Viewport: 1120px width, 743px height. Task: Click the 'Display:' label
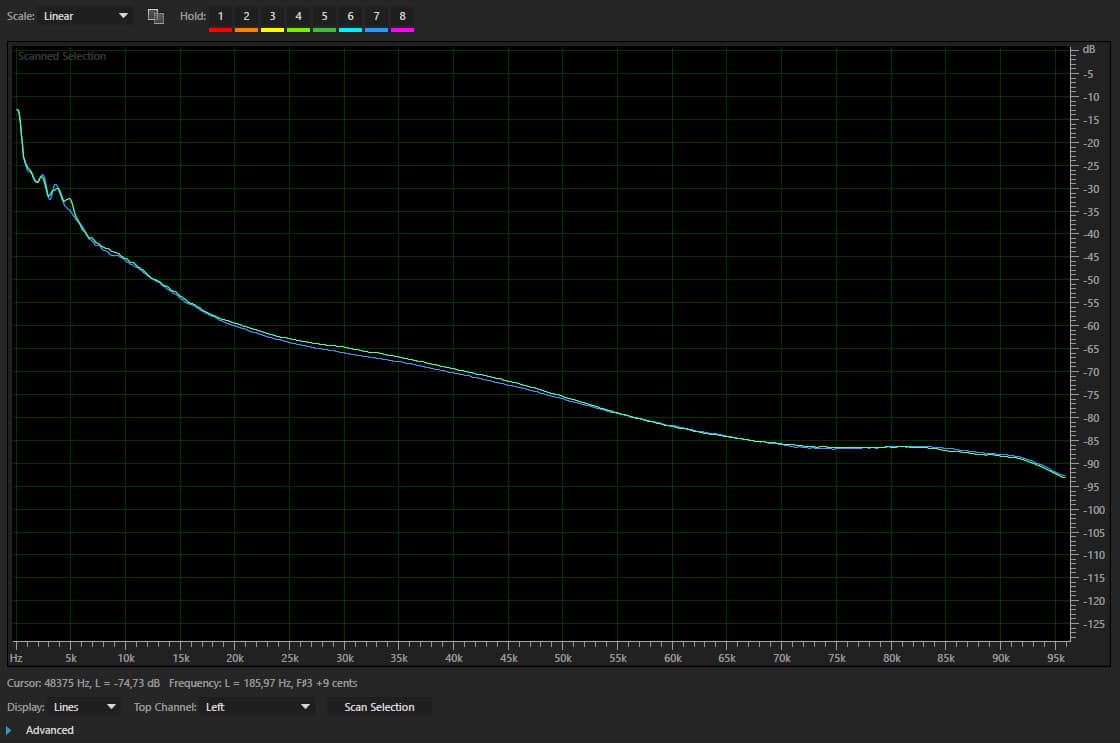26,707
